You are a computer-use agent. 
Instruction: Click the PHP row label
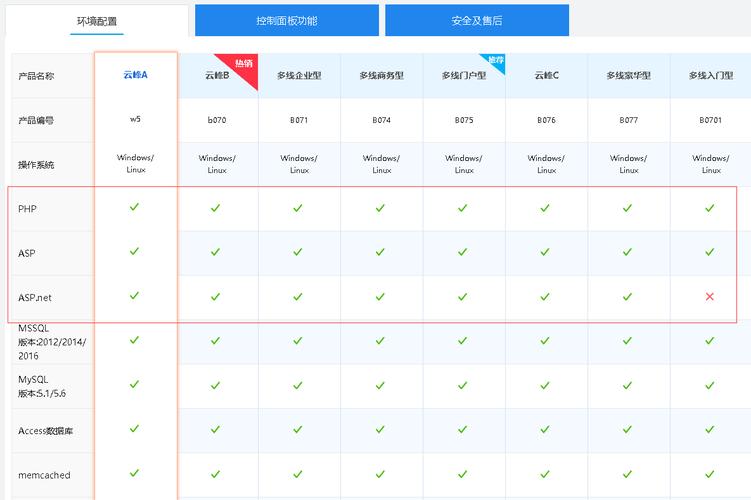(x=27, y=209)
